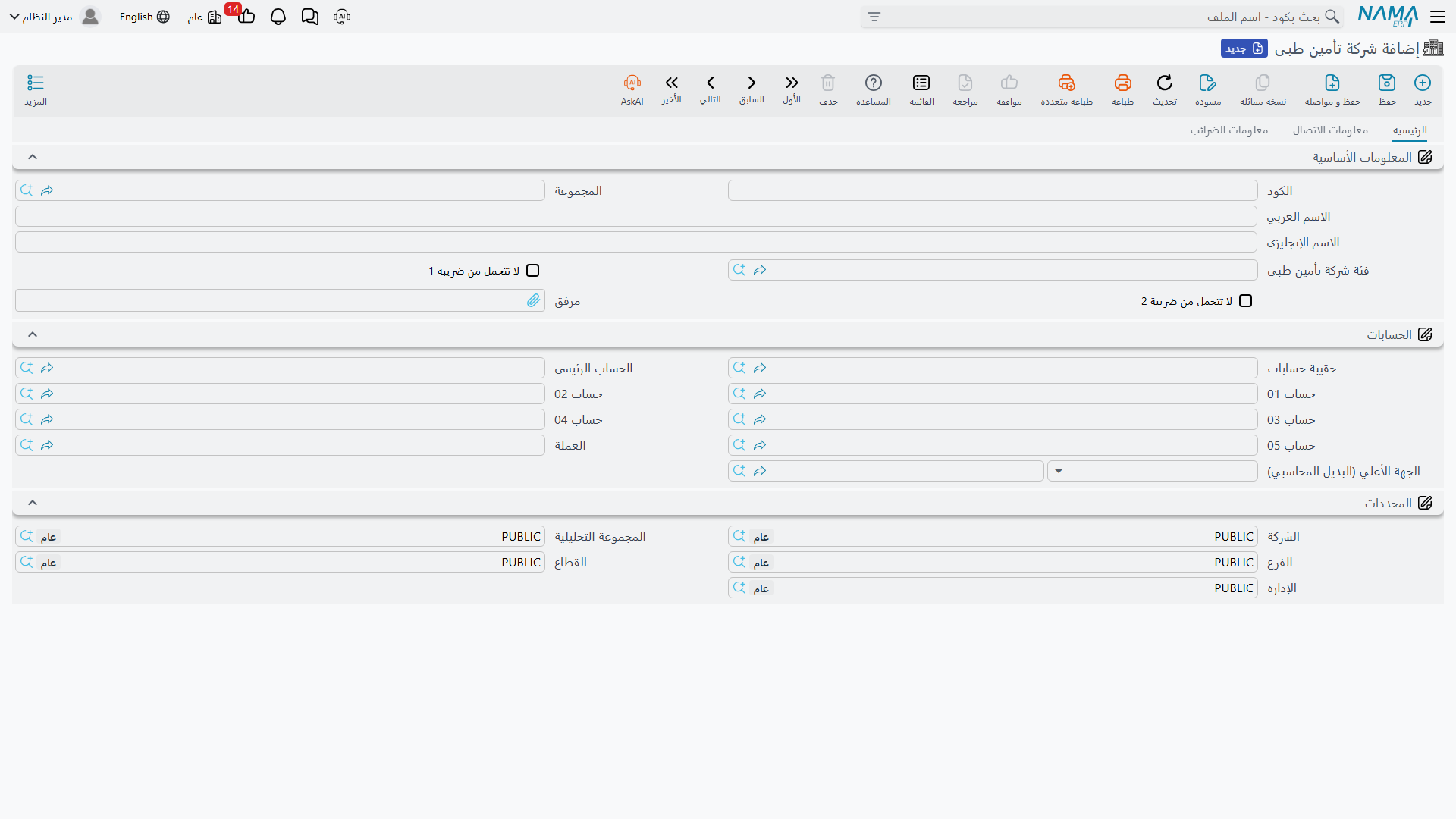Go to الأول (First) record
The height and width of the screenshot is (819, 1456).
coord(792,83)
